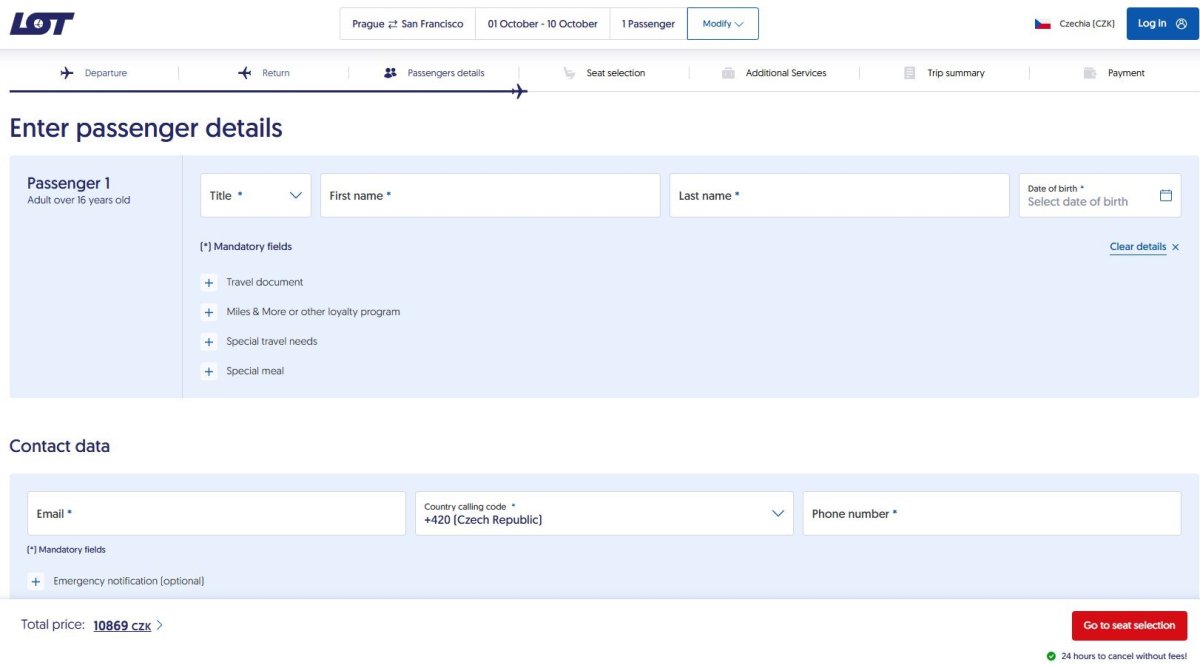Expand the Travel document section

[253, 283]
